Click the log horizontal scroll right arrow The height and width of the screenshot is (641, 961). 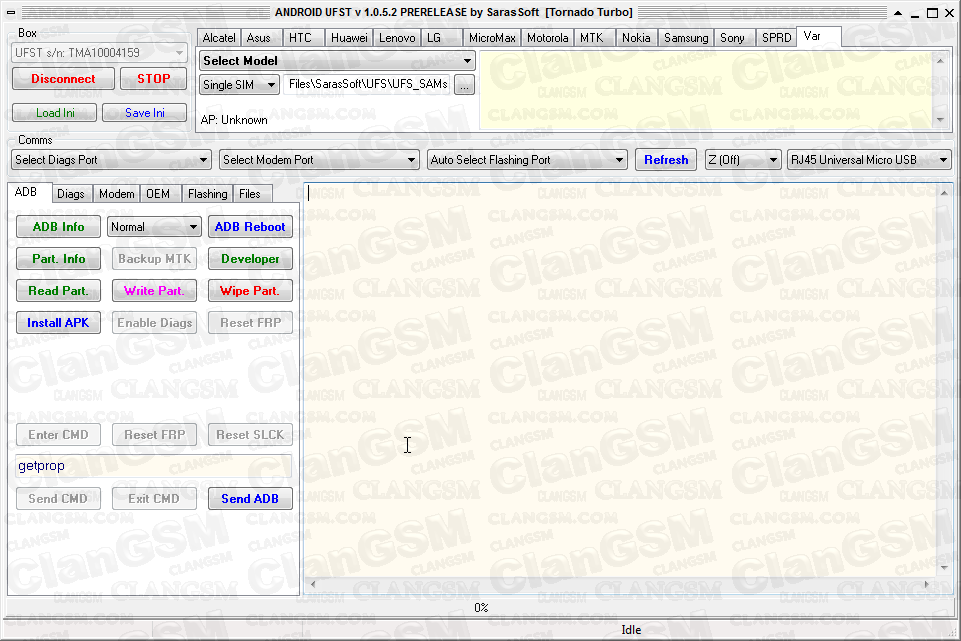[926, 584]
